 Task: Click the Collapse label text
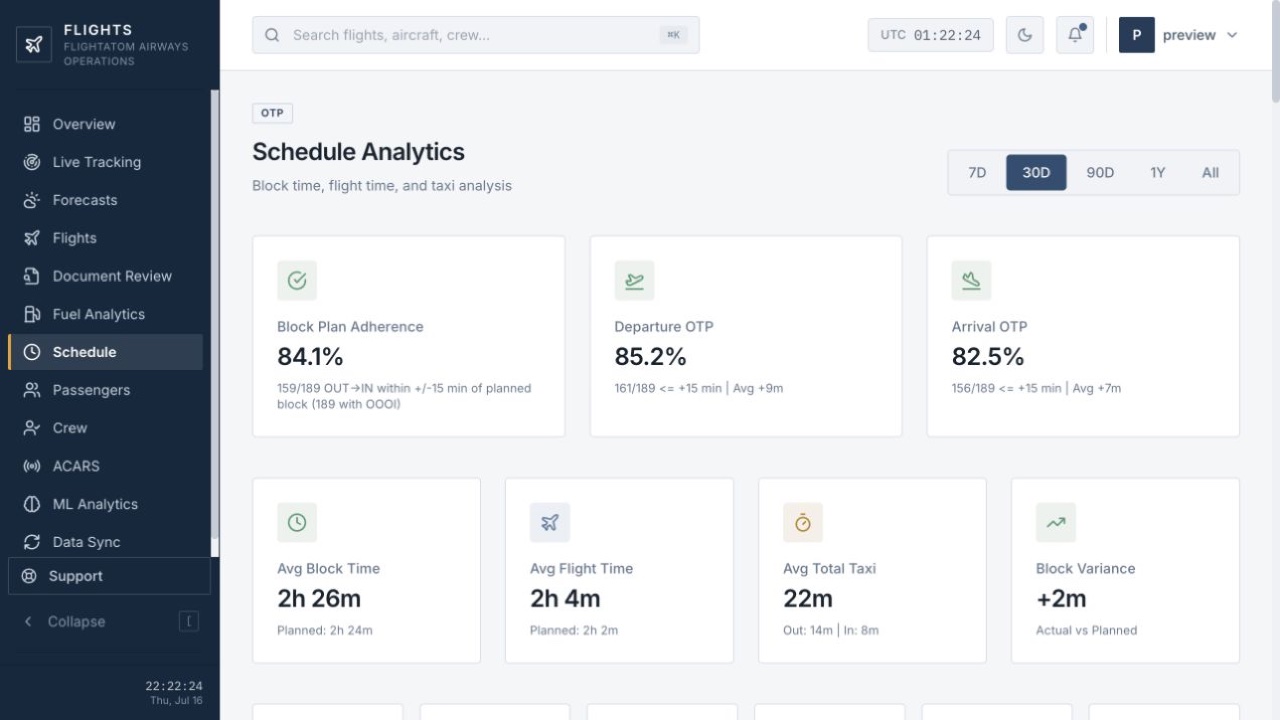pyautogui.click(x=76, y=621)
